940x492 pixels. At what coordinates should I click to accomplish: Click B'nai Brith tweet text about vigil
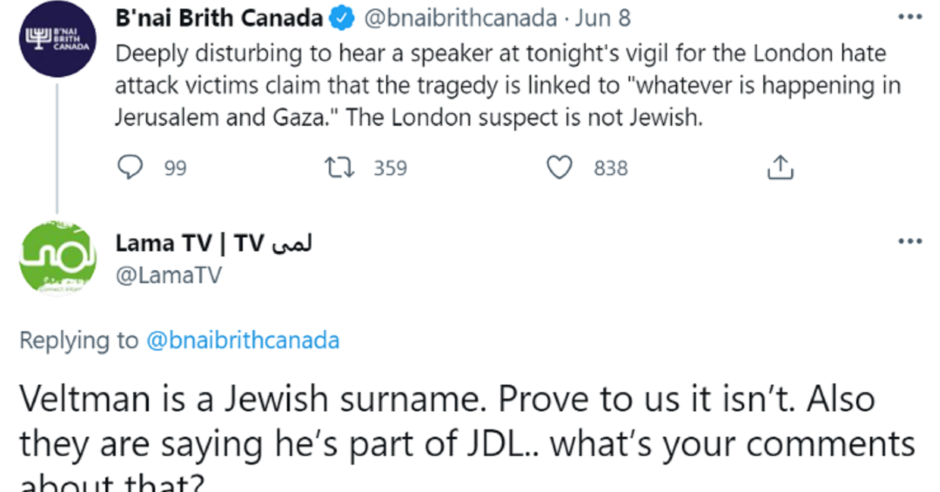pos(508,86)
